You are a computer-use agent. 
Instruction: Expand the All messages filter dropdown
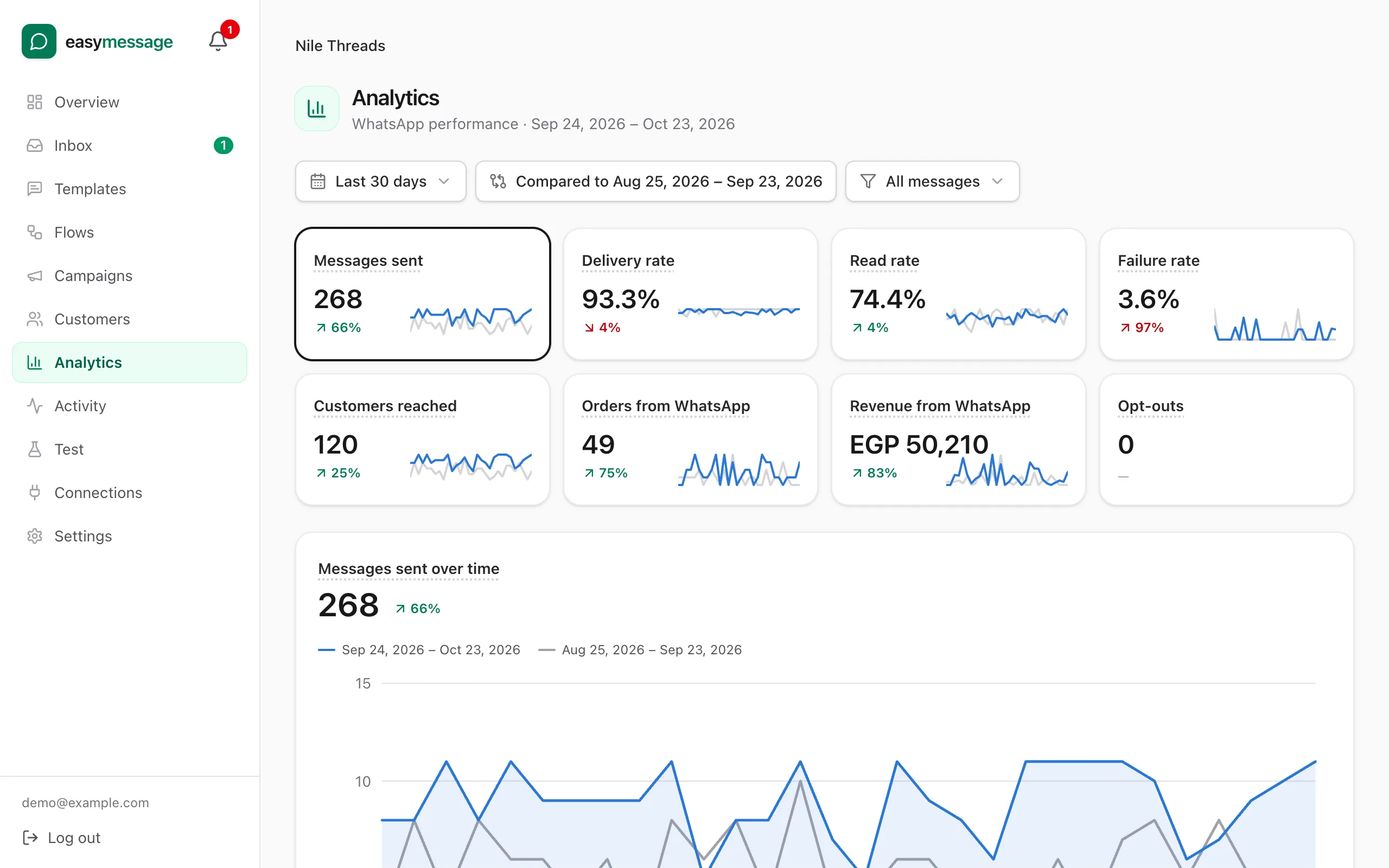(x=932, y=181)
